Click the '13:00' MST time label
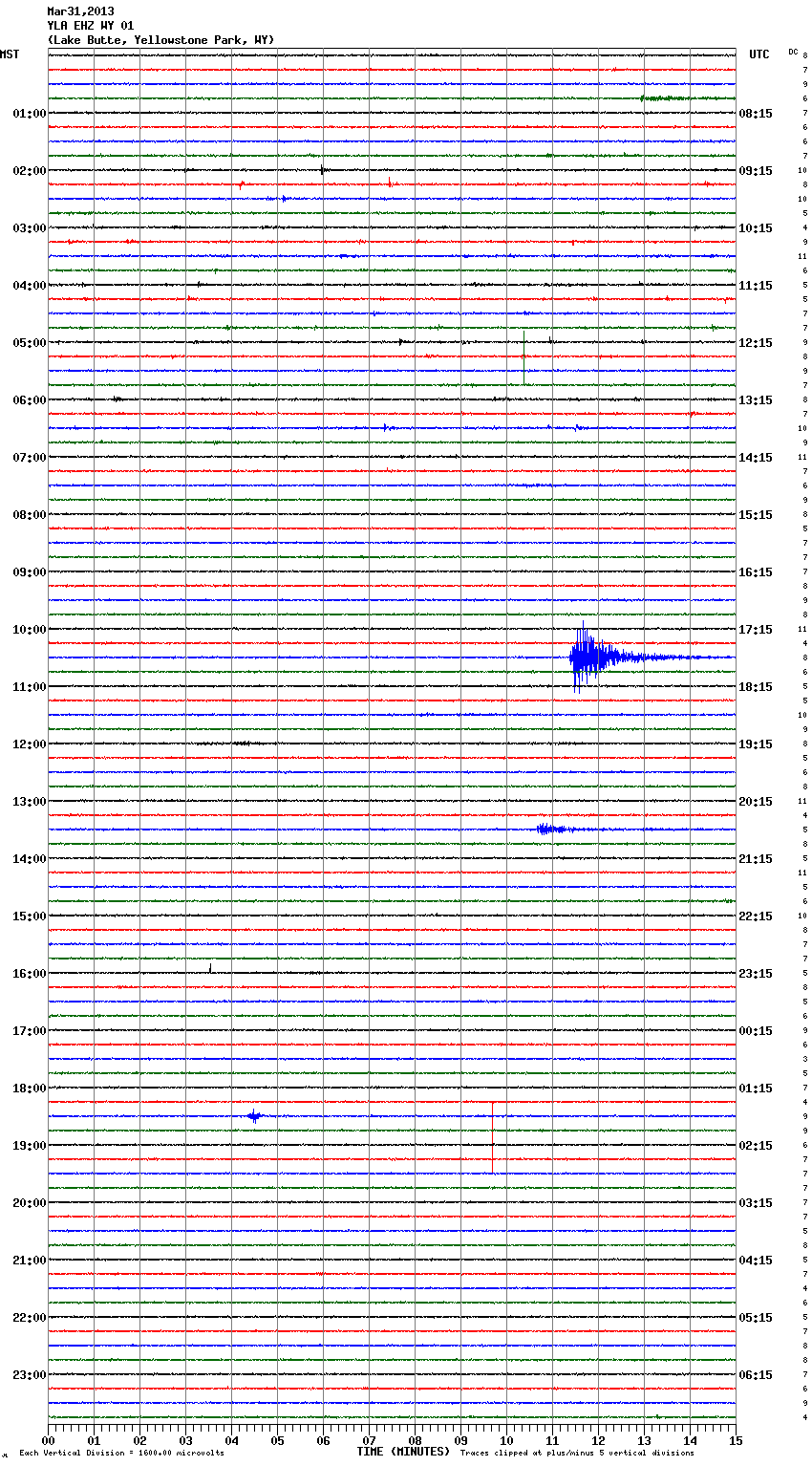The width and height of the screenshot is (812, 1466). coord(29,802)
